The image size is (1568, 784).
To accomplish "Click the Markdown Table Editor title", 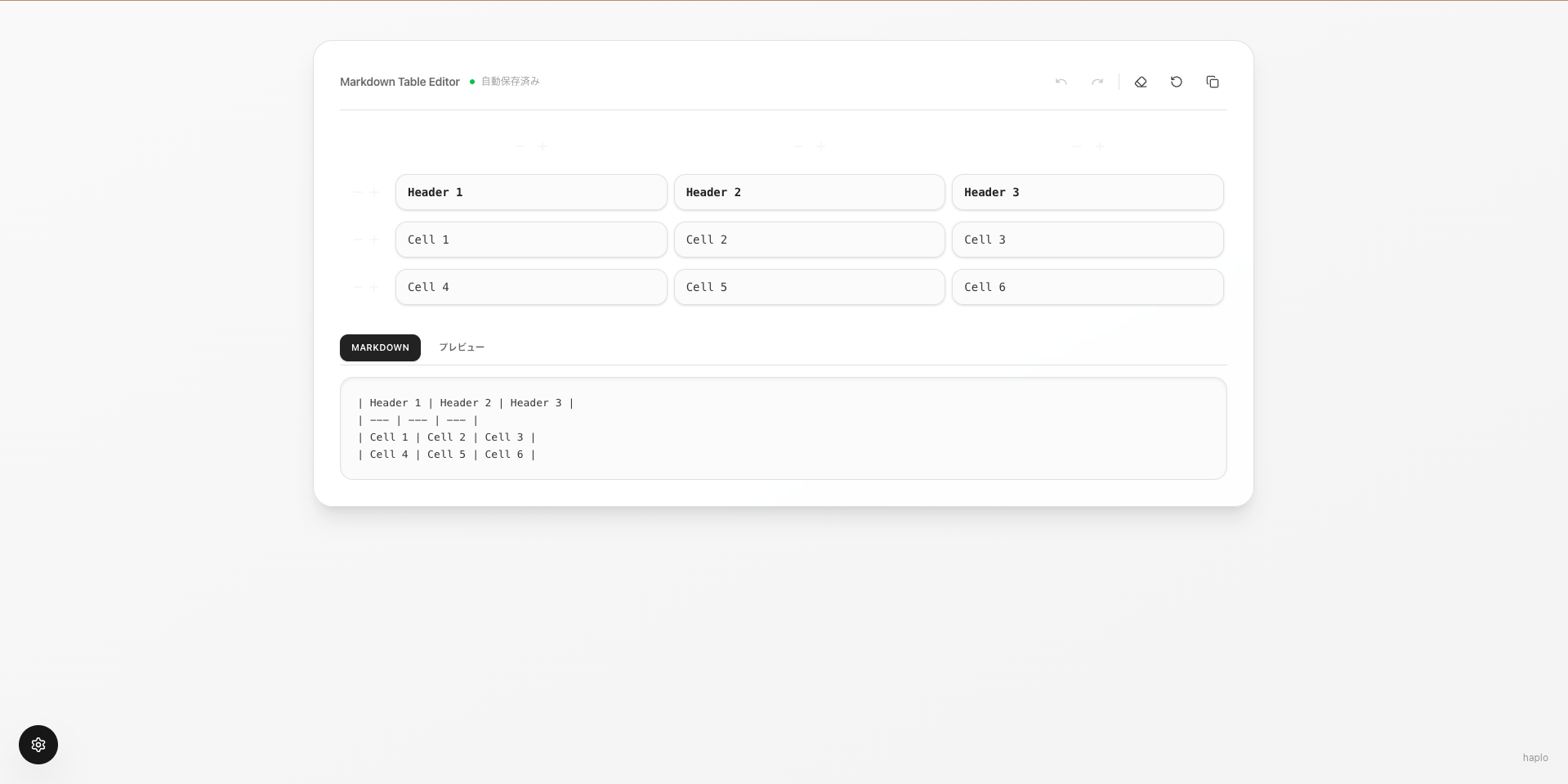I will point(400,82).
